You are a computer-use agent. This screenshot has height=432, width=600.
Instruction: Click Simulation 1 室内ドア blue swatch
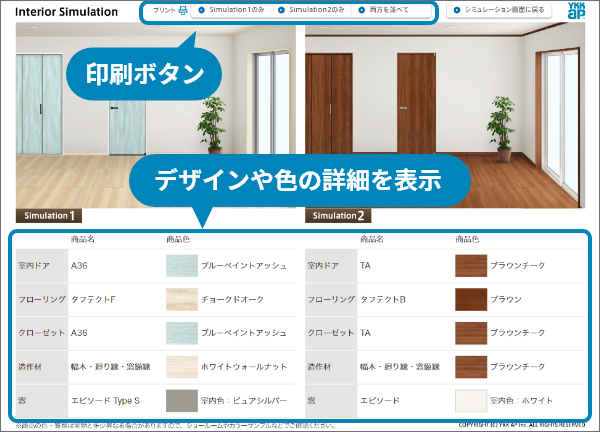point(182,266)
